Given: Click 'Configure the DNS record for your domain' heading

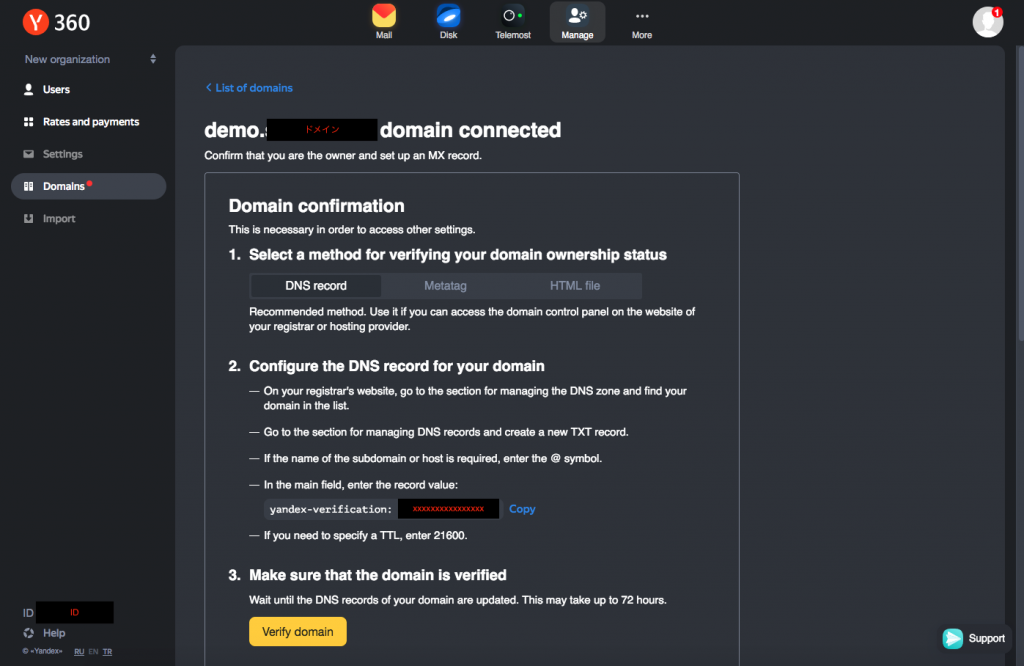Looking at the screenshot, I should (396, 366).
